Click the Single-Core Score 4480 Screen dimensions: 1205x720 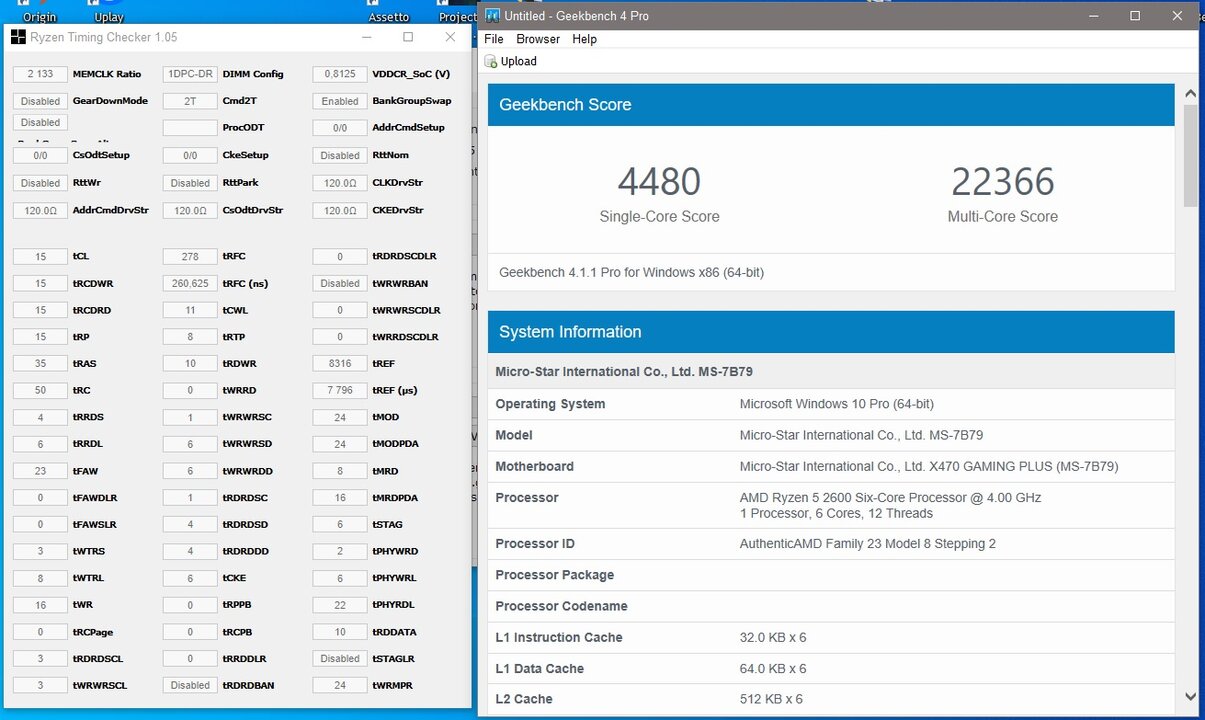(x=659, y=182)
